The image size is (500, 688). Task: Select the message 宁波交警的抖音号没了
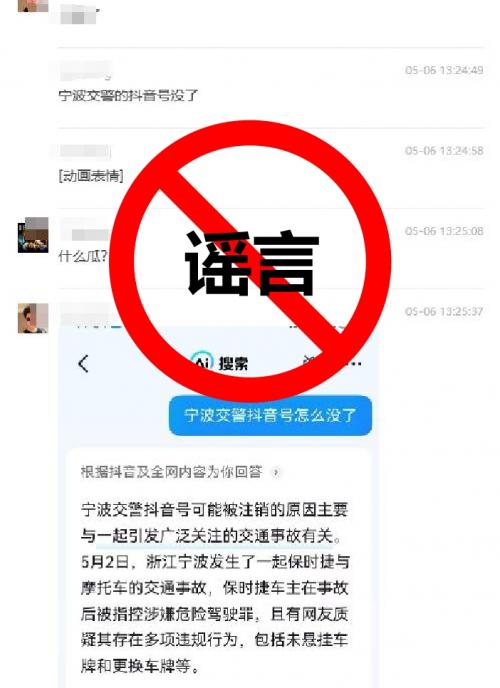click(128, 95)
